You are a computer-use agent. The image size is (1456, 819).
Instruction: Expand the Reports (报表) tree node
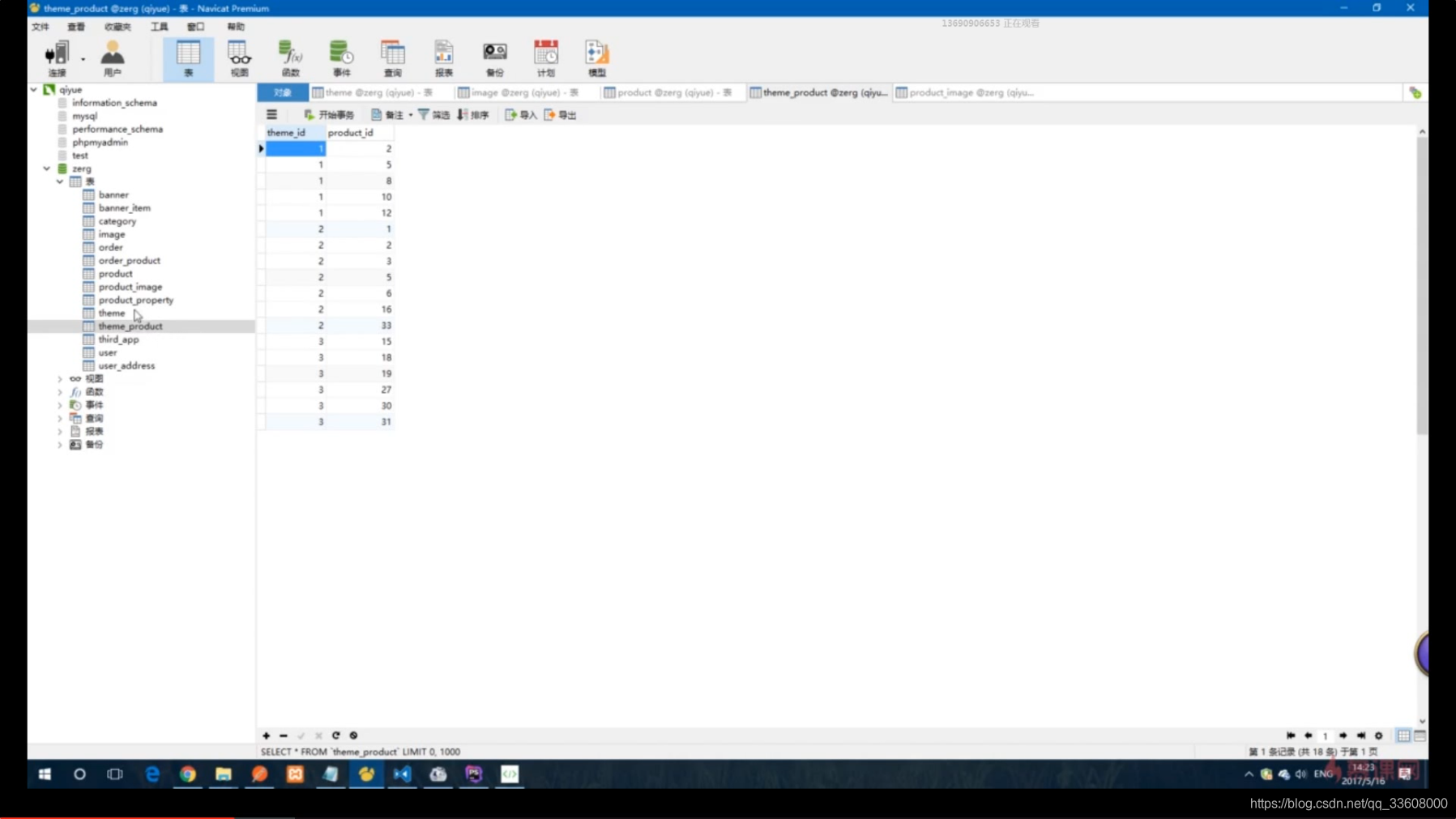tap(60, 432)
